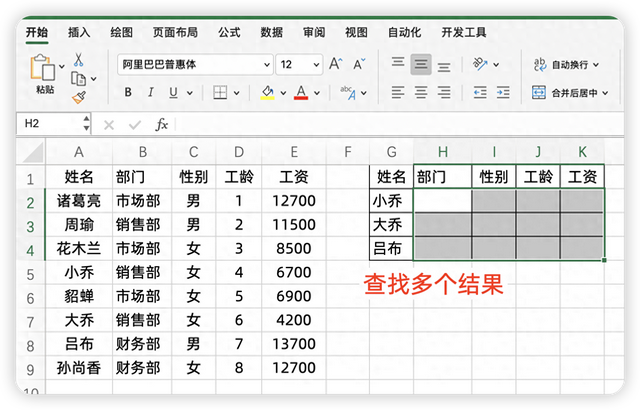The image size is (640, 410).
Task: Open the font size 12 dropdown
Action: 316,64
